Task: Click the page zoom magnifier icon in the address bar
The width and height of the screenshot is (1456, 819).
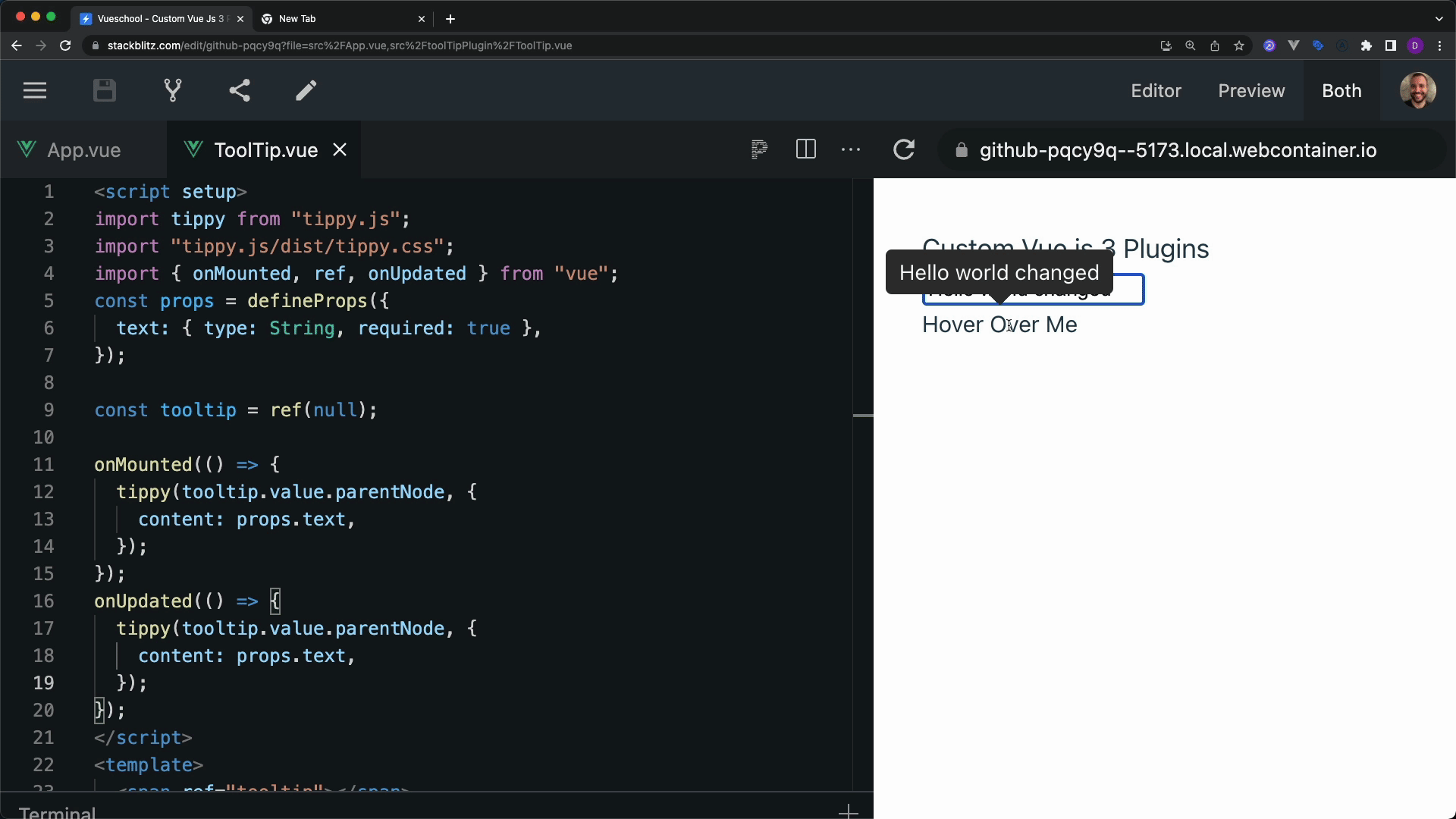Action: [1191, 45]
